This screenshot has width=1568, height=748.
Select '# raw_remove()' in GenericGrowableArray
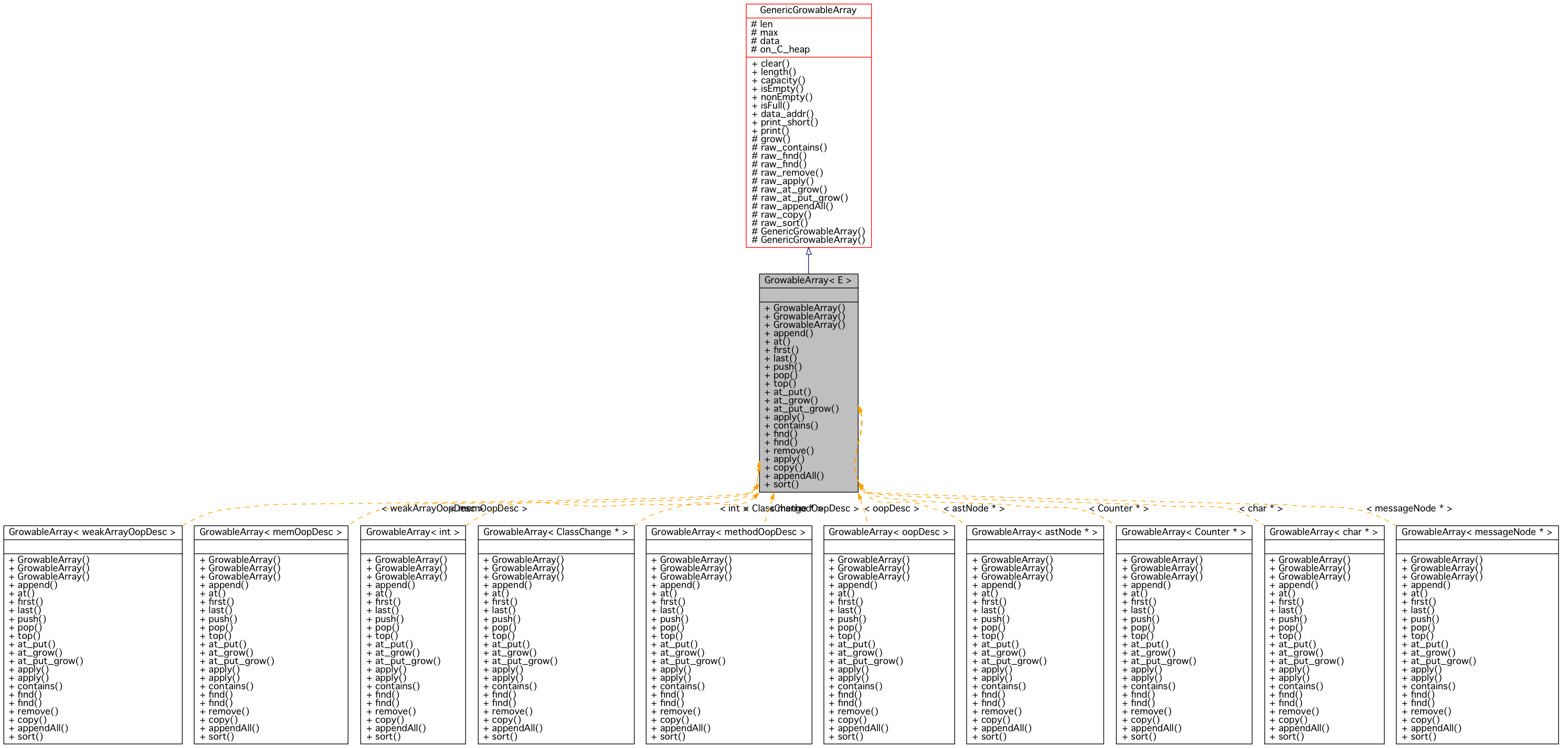click(787, 174)
